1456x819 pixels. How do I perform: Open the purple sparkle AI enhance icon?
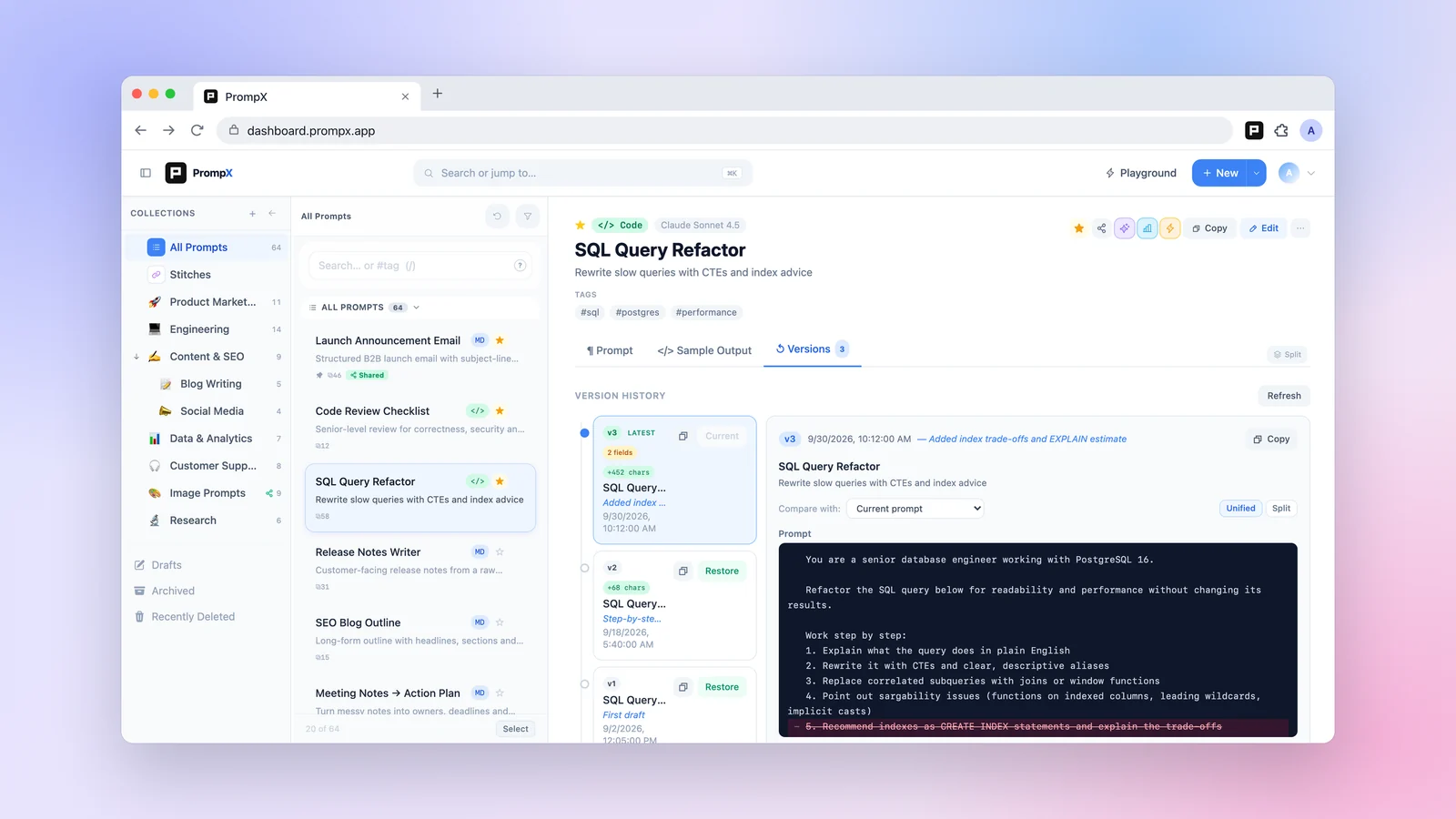point(1125,228)
